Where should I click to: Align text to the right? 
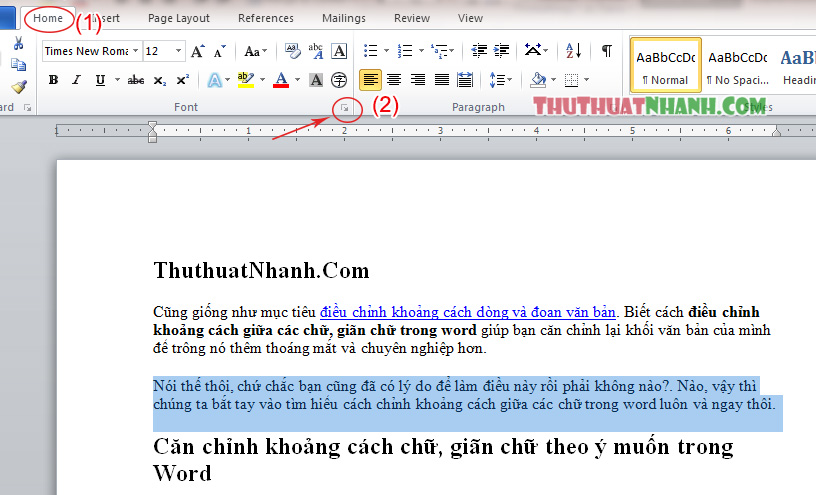tap(417, 80)
